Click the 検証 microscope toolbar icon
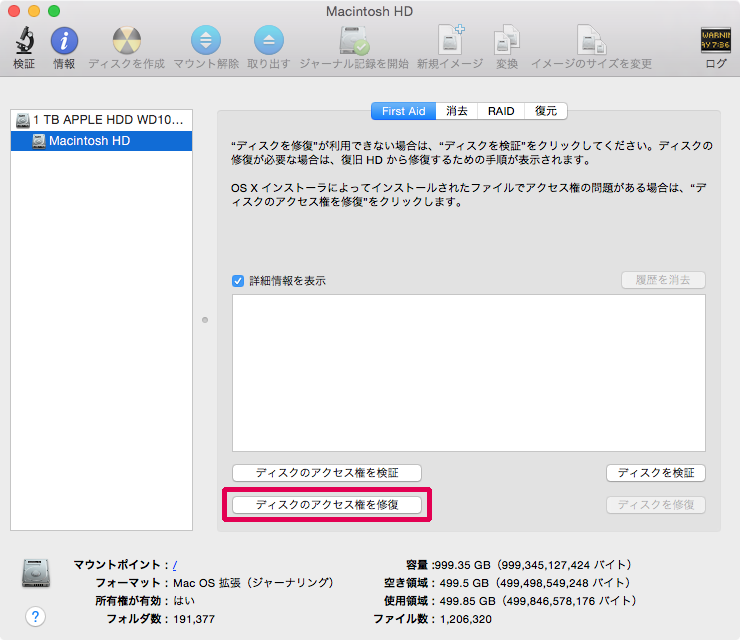 click(24, 40)
